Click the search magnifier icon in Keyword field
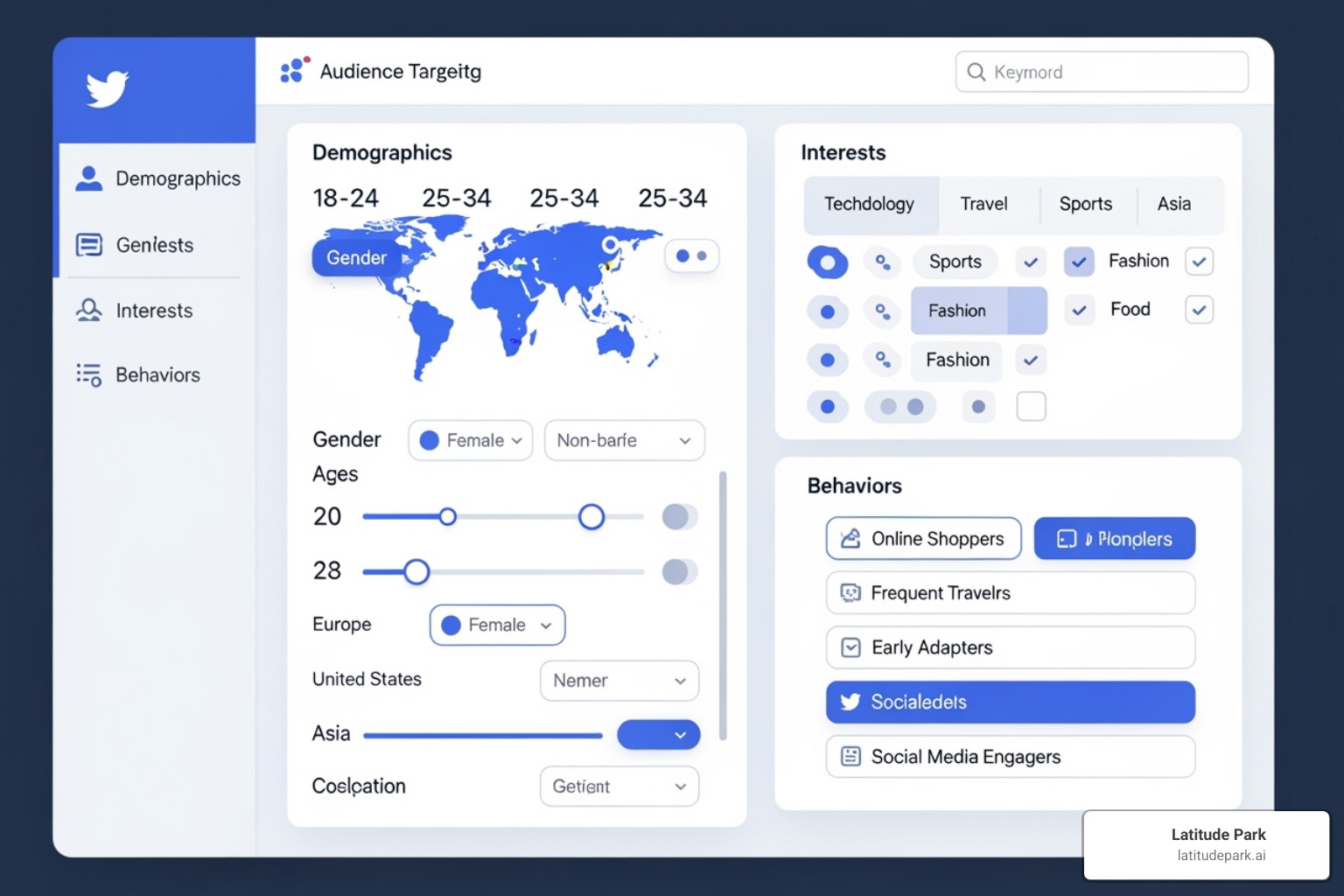This screenshot has height=896, width=1344. [x=976, y=72]
